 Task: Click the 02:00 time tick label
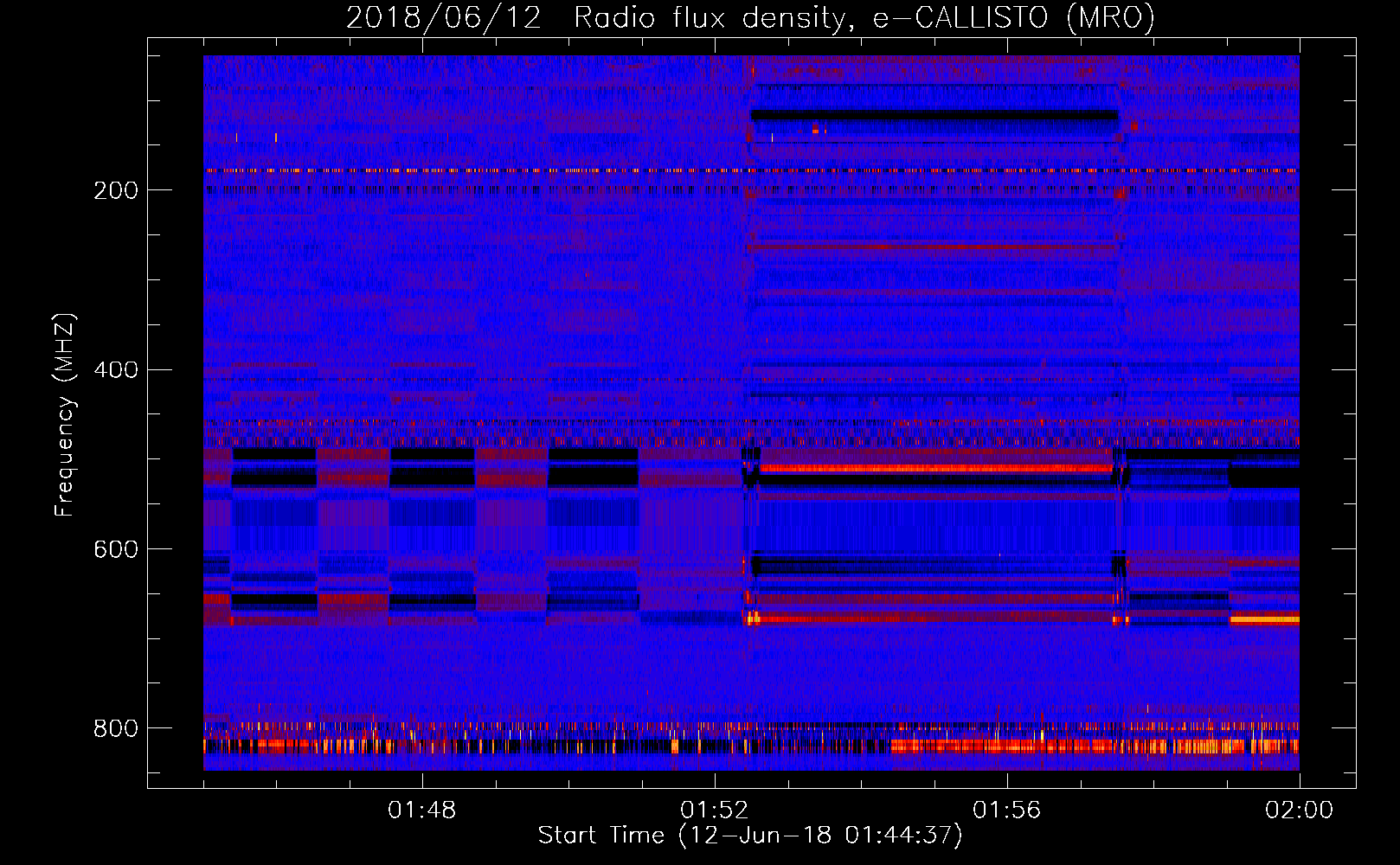click(x=1300, y=811)
